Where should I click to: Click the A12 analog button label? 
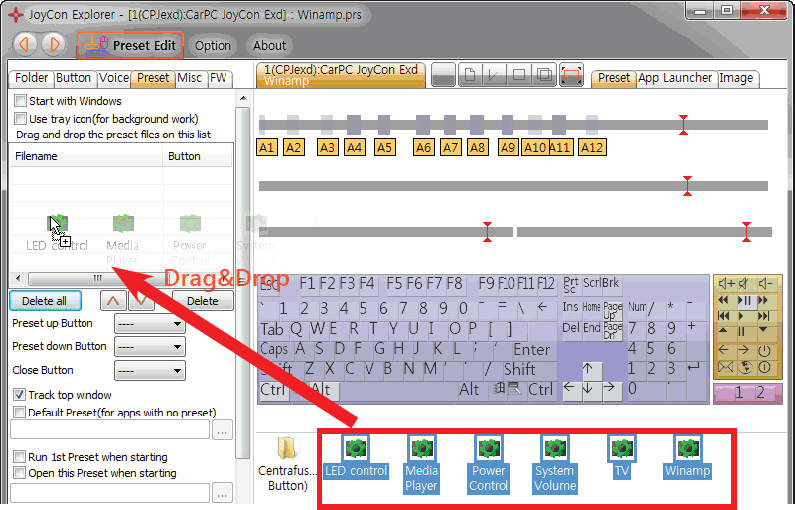pos(592,148)
